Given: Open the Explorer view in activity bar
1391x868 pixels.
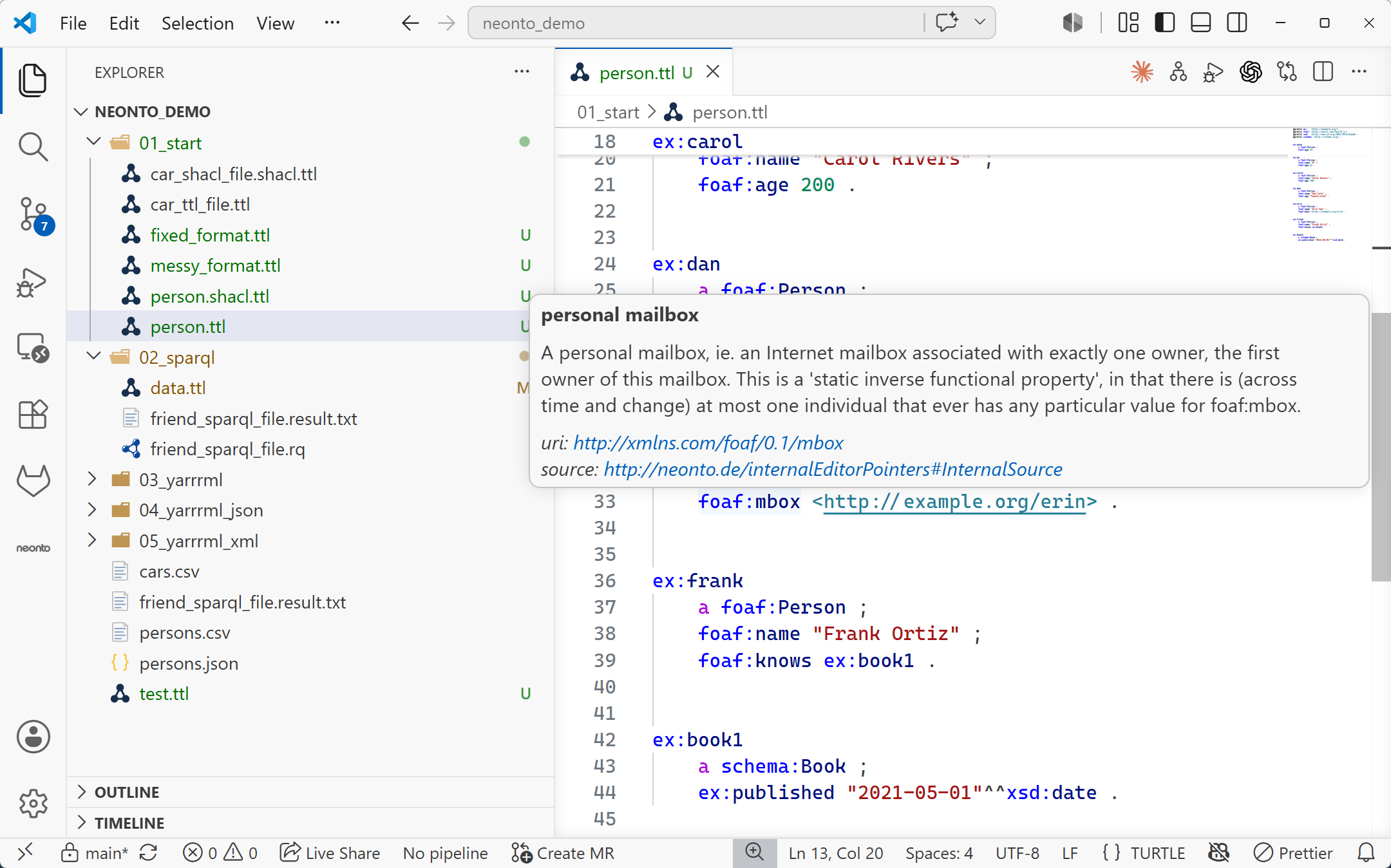Looking at the screenshot, I should click(33, 80).
